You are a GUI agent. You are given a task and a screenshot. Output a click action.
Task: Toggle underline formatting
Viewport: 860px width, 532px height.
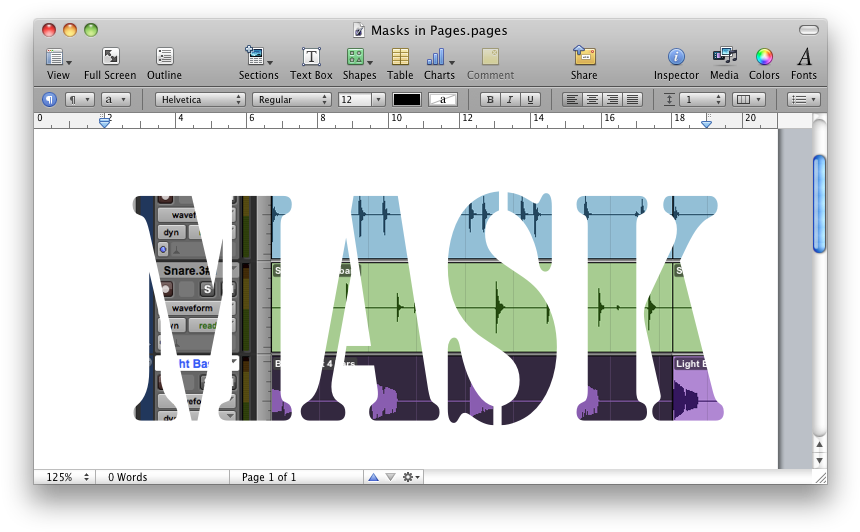point(530,99)
